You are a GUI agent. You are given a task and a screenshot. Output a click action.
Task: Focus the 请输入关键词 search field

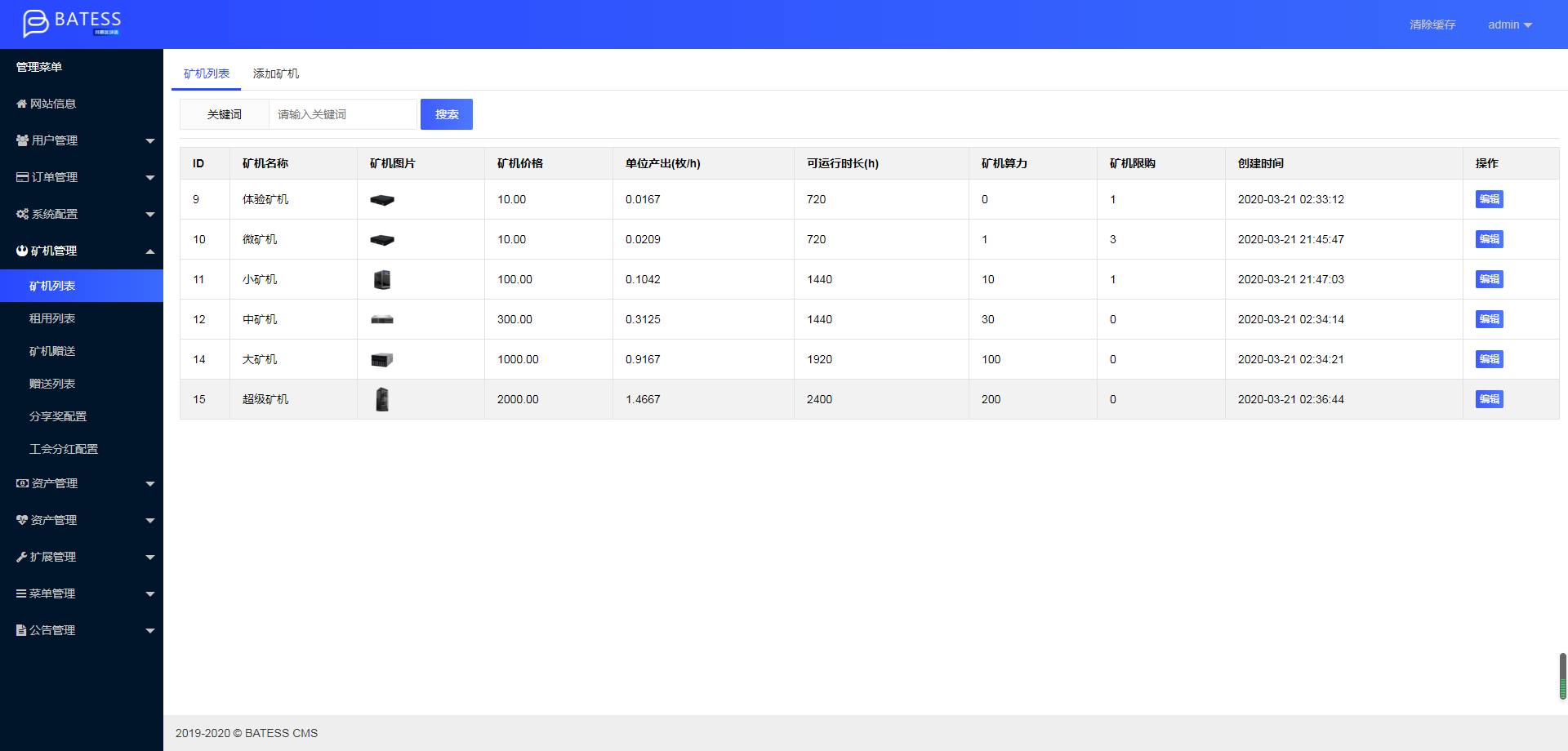tap(343, 114)
